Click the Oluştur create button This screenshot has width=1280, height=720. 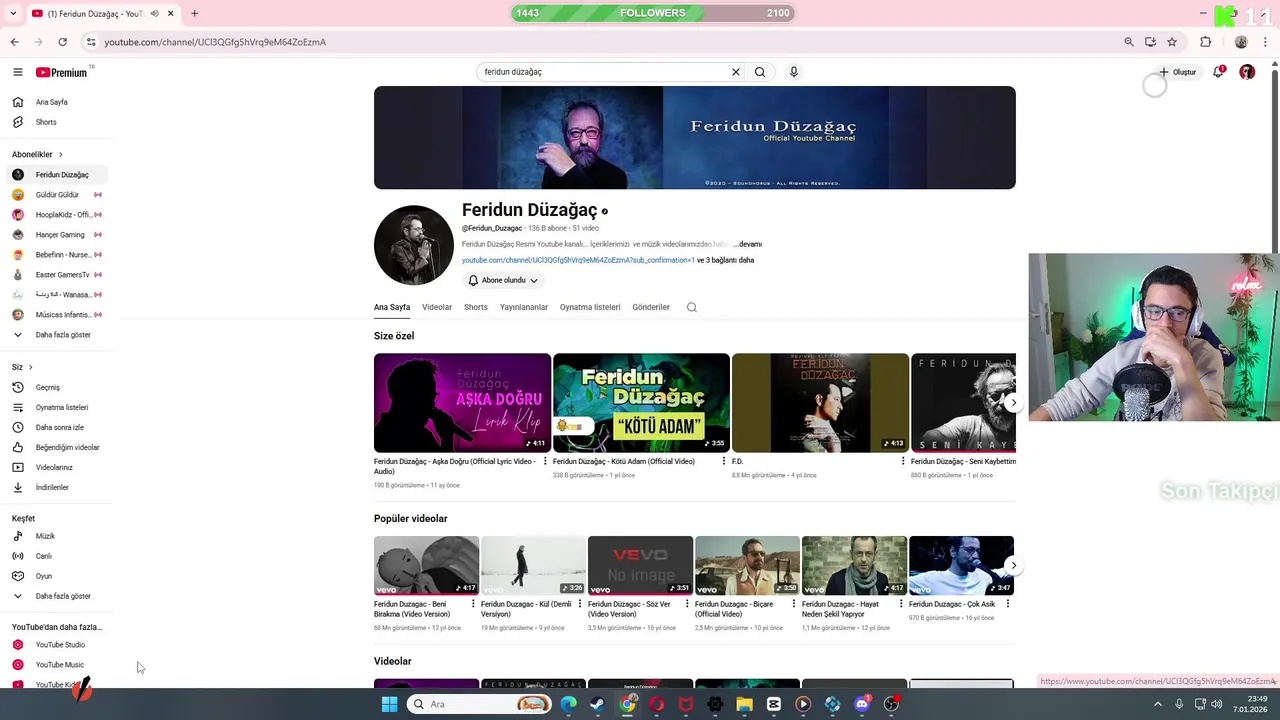(x=1178, y=72)
